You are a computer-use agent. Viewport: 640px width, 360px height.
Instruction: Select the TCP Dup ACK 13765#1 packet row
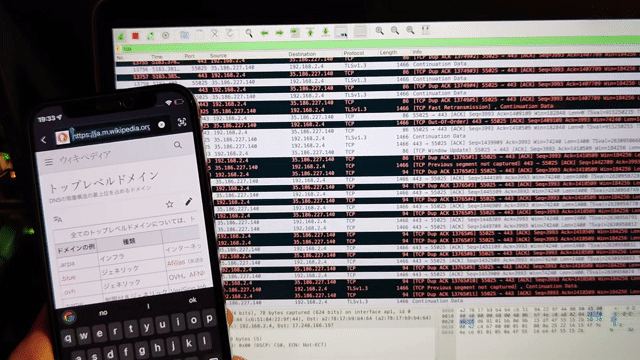[423, 158]
